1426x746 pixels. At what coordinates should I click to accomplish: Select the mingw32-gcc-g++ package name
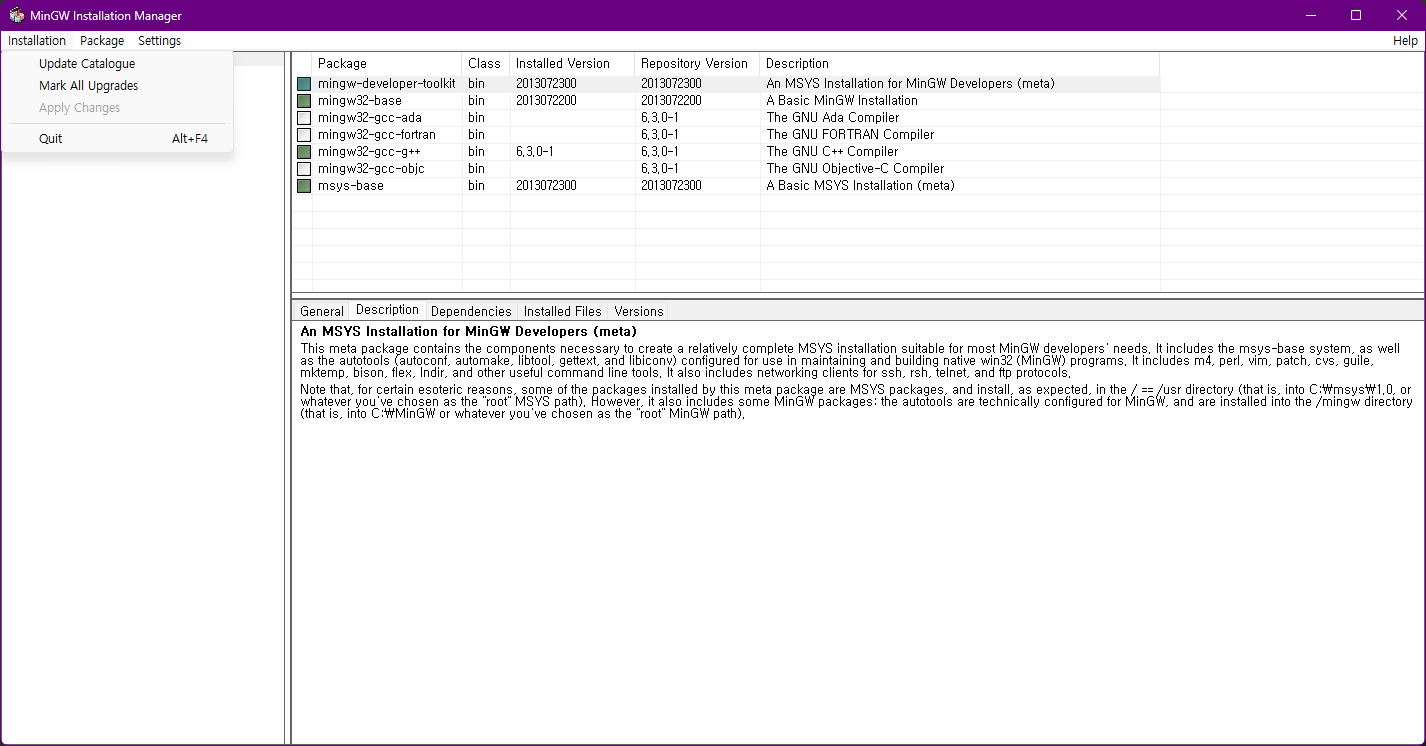pyautogui.click(x=370, y=152)
